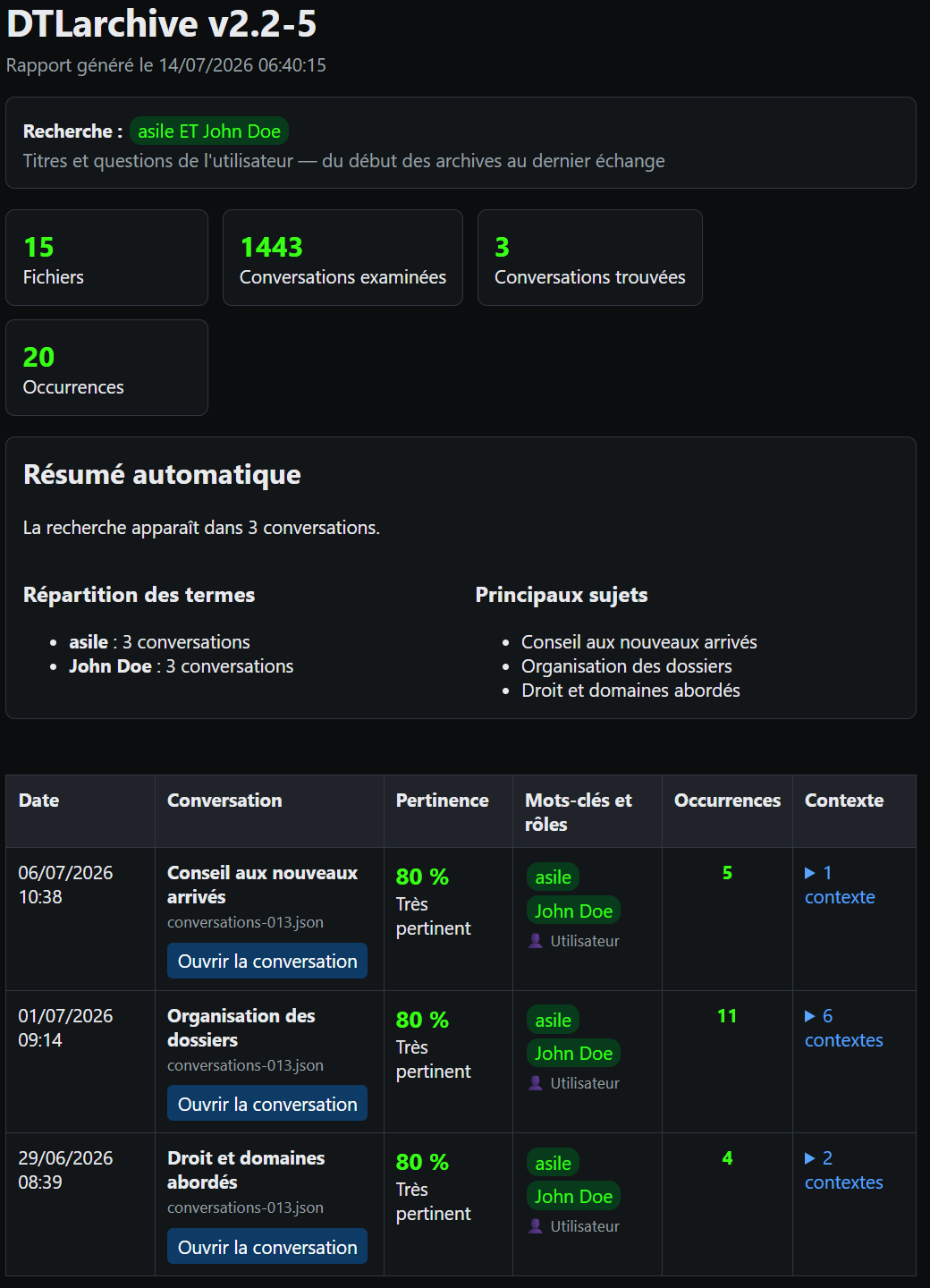Click '80 %' relevance in the 06/07/2026 row

click(422, 877)
